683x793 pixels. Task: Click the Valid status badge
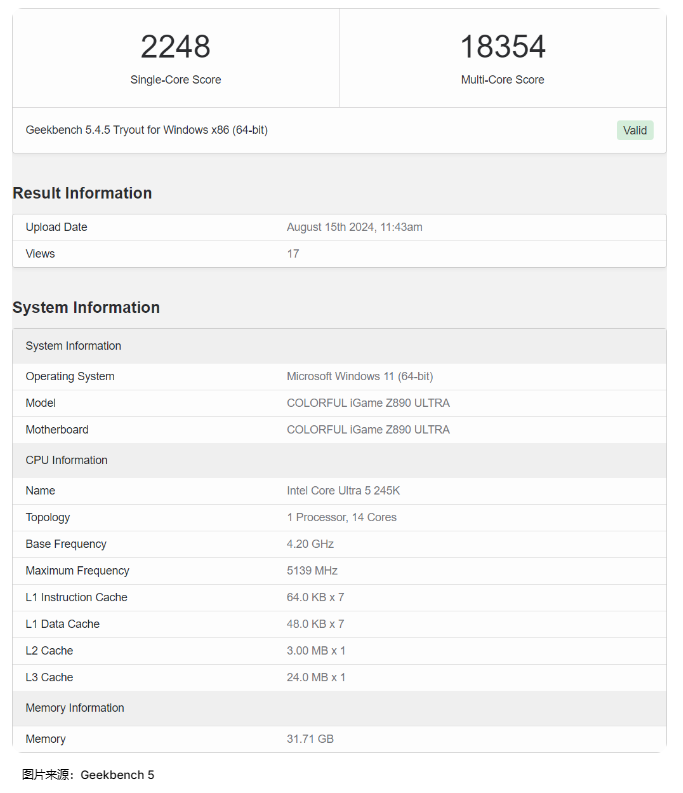coord(634,130)
